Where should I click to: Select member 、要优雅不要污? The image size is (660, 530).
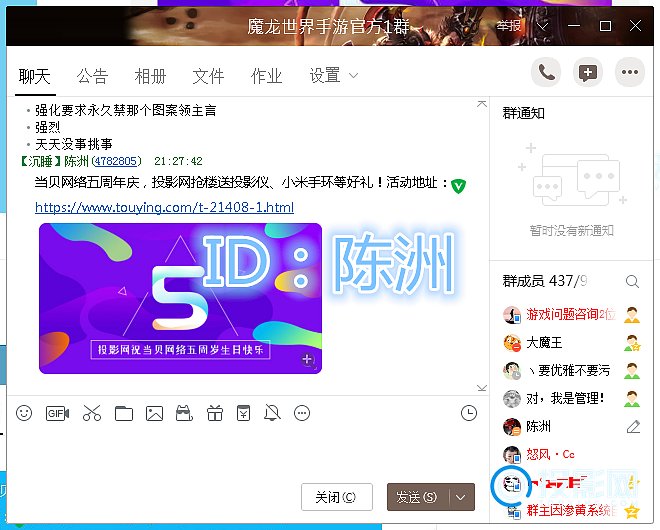click(572, 371)
